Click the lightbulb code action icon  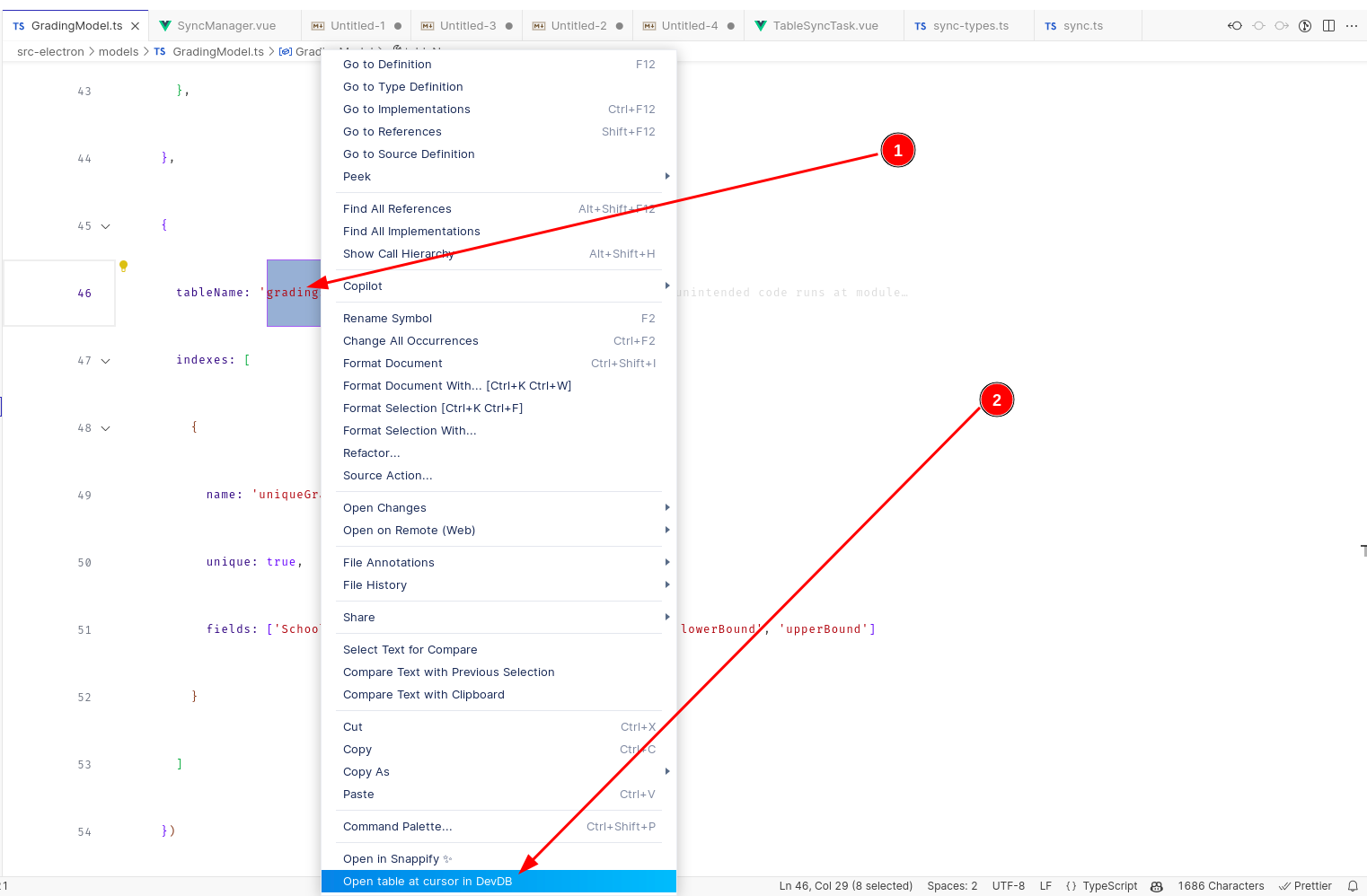[124, 266]
